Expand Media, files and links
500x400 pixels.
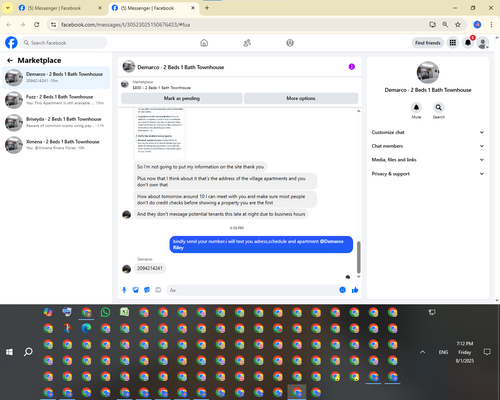click(428, 160)
